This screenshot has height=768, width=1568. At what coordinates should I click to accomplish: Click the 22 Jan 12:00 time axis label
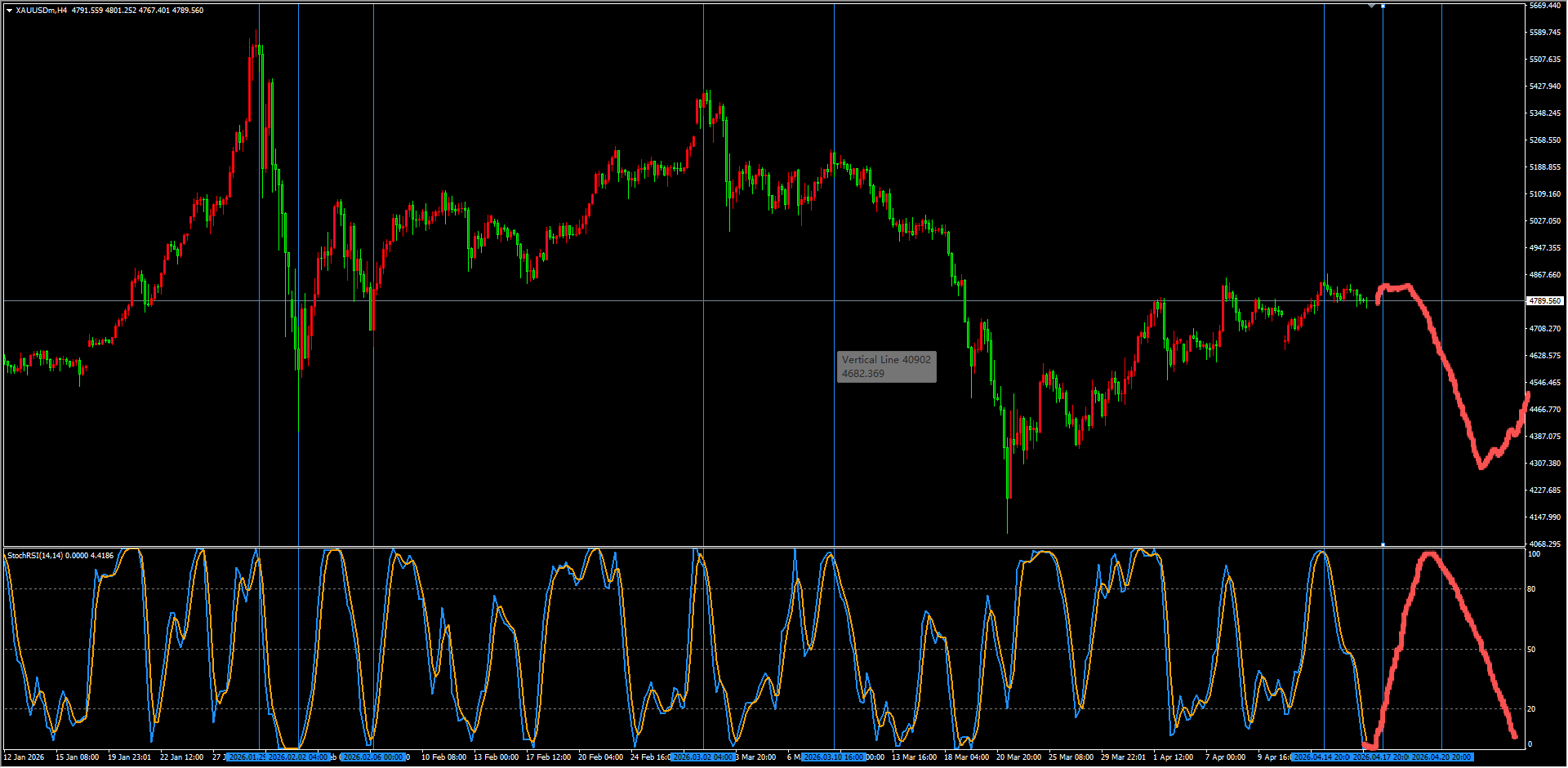(182, 757)
